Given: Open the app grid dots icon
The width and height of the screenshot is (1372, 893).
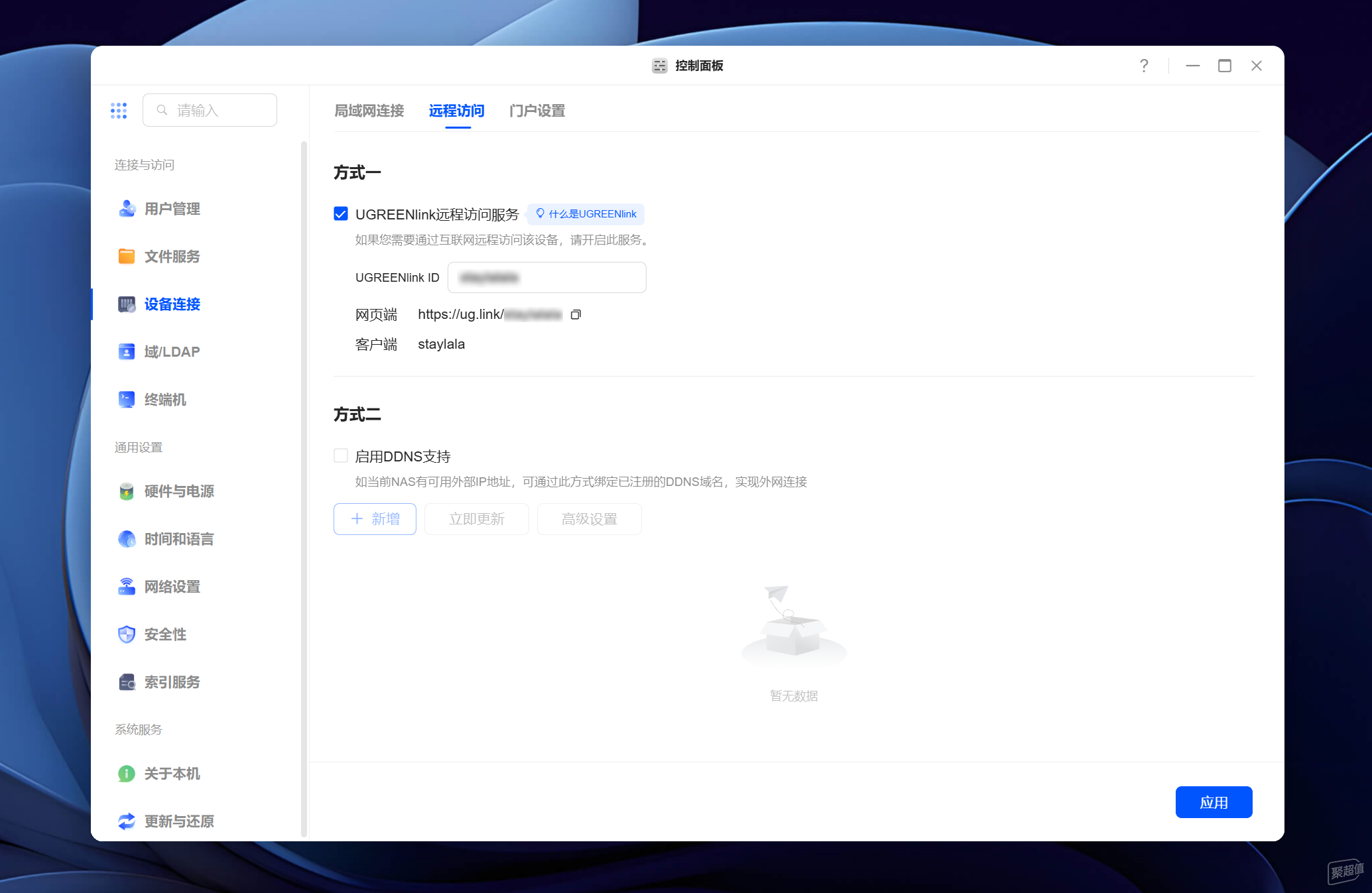Looking at the screenshot, I should 119,111.
